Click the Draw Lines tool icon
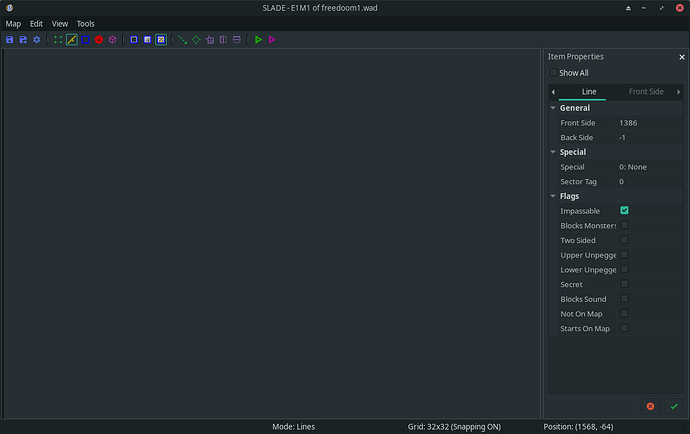The image size is (690, 434). (x=182, y=39)
